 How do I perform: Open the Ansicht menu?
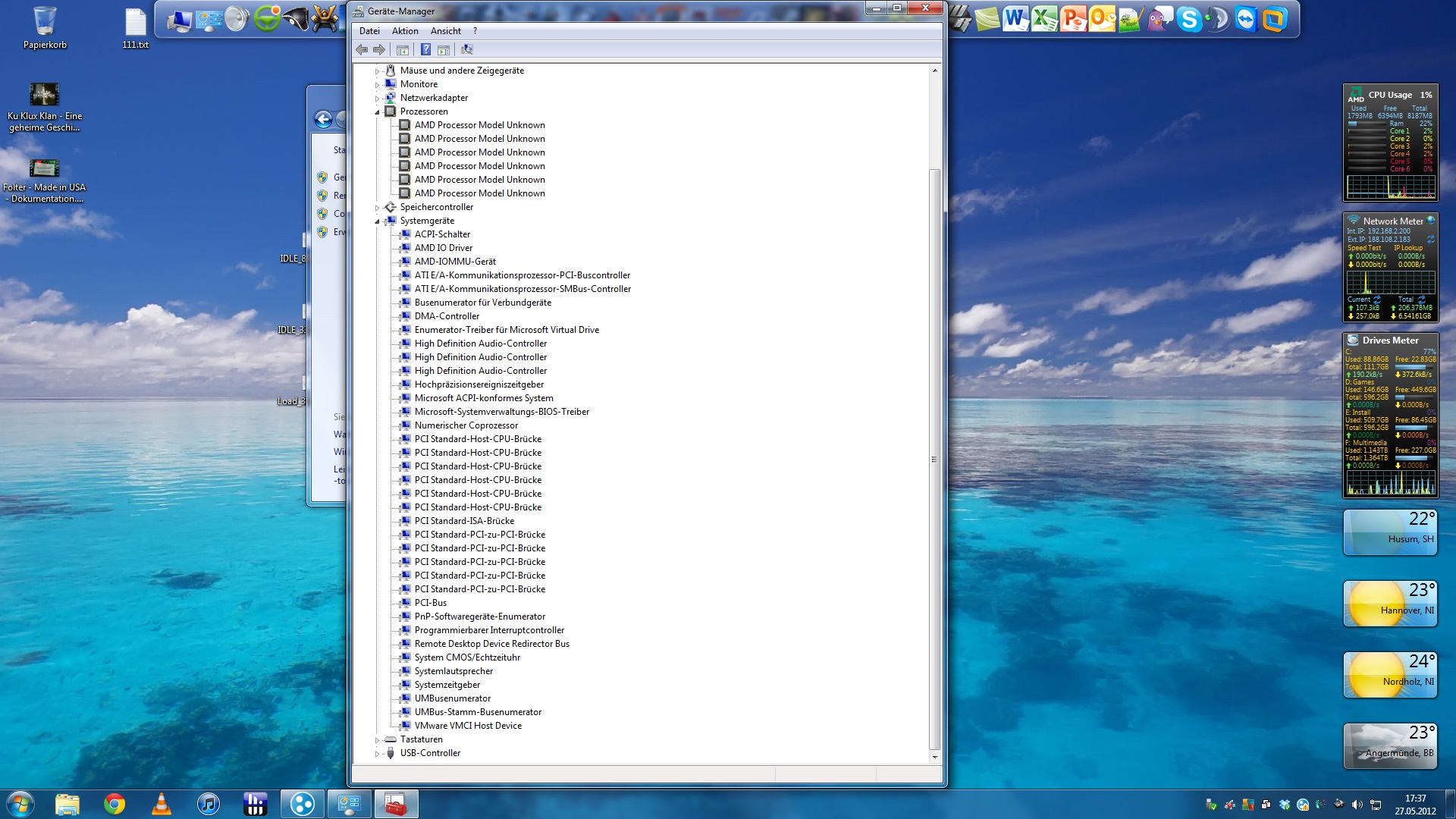(x=445, y=31)
